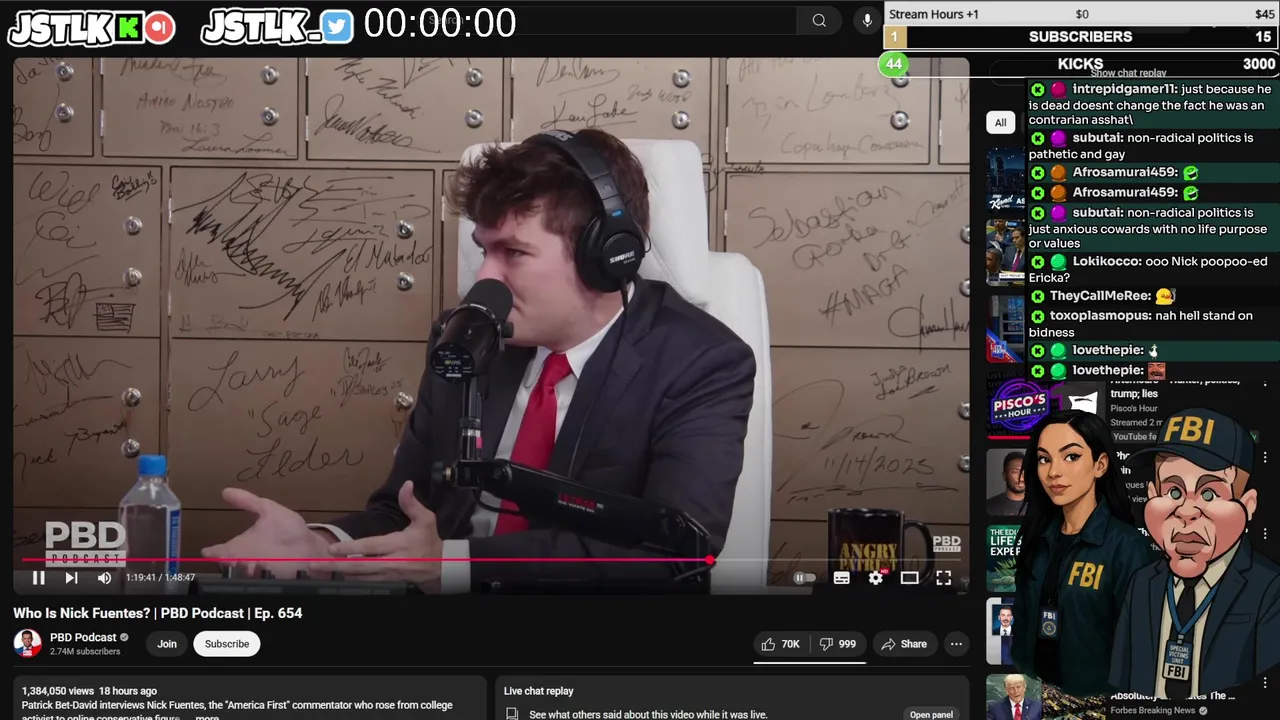Image resolution: width=1280 pixels, height=720 pixels.
Task: Open the live chat replay panel
Action: tap(930, 714)
